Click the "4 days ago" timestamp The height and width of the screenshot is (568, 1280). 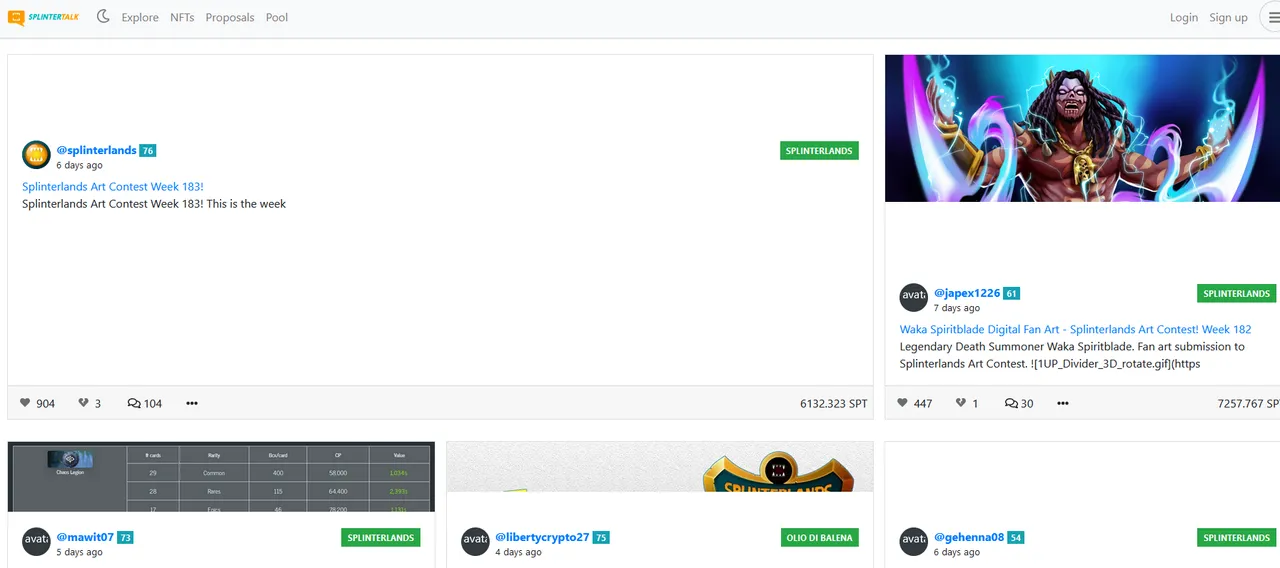tap(518, 552)
